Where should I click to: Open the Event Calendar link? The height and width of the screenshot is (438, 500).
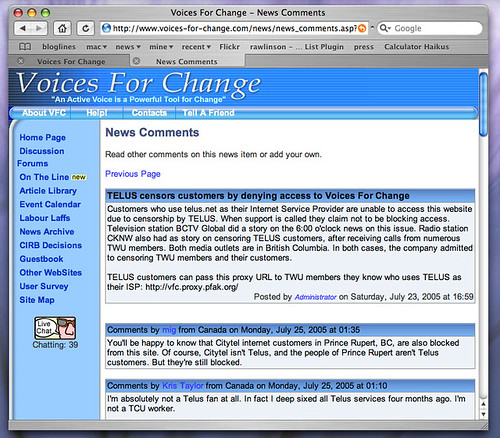click(50, 204)
